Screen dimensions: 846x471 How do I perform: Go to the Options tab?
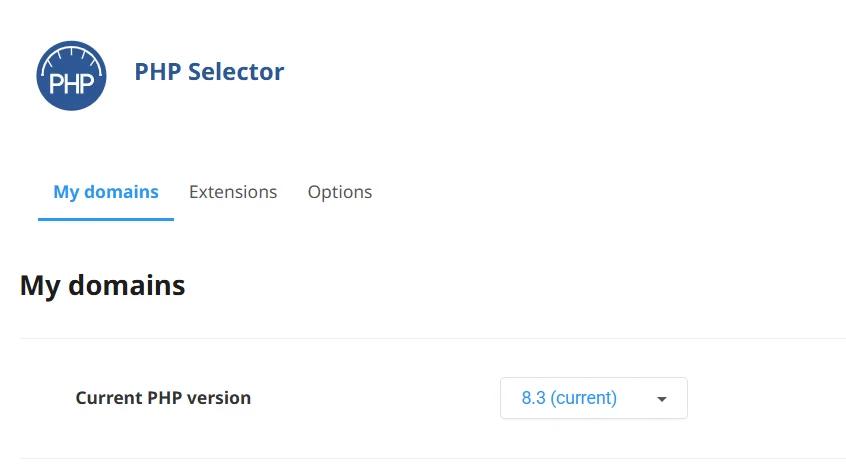340,192
